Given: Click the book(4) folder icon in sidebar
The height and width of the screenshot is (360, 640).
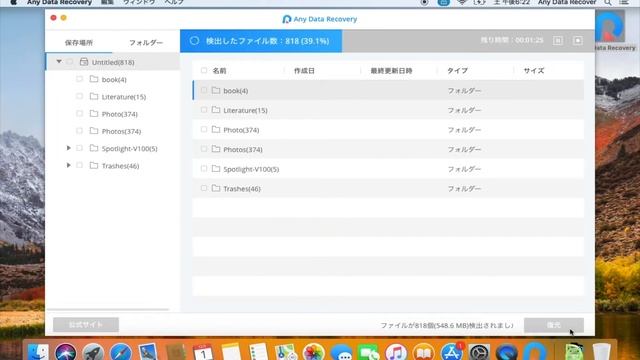Looking at the screenshot, I should (94, 79).
